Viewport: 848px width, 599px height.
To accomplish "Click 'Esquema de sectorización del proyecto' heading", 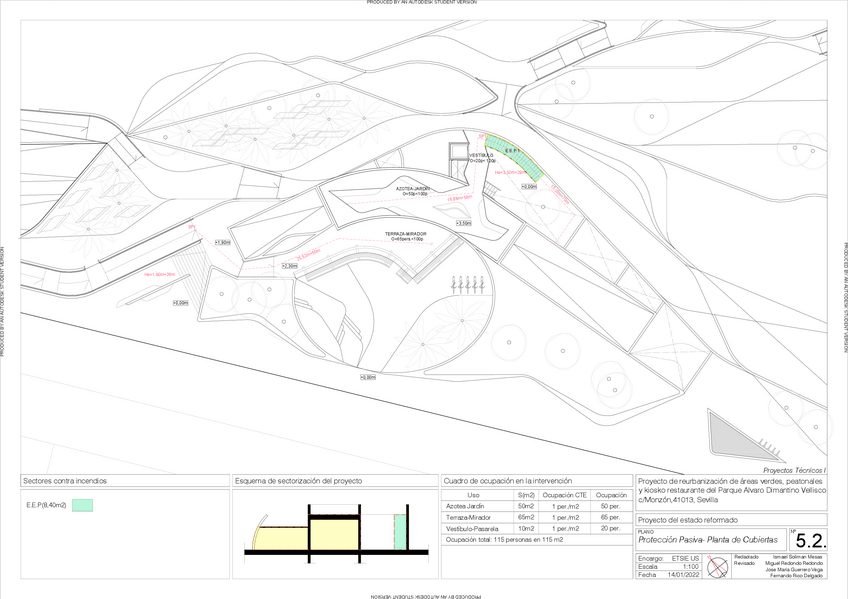I will tap(299, 481).
